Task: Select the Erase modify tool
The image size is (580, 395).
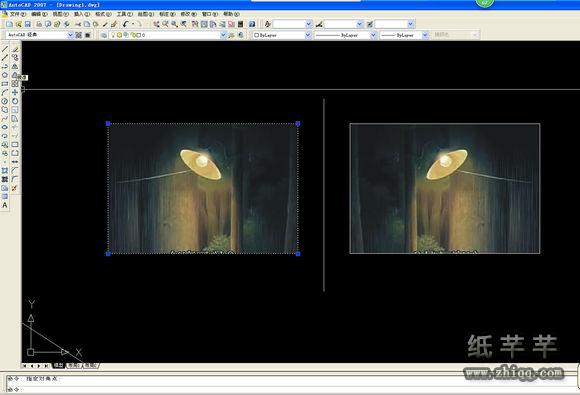Action: 15,49
